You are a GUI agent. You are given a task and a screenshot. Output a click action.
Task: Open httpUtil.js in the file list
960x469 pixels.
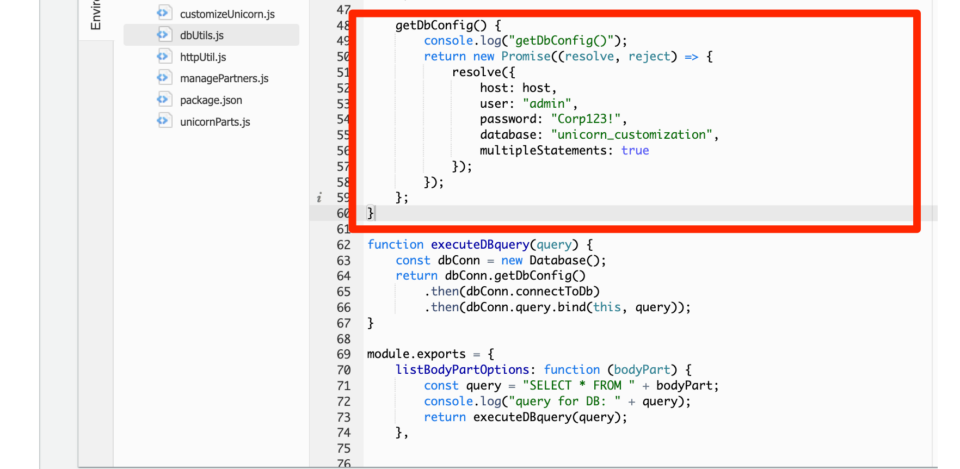[x=203, y=57]
